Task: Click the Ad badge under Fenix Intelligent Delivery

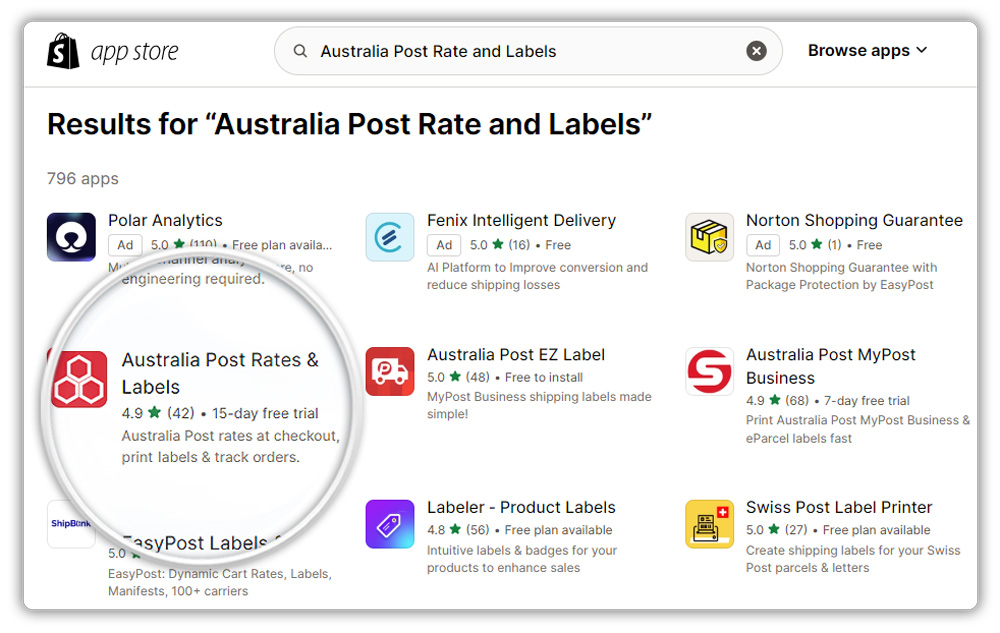Action: (444, 245)
